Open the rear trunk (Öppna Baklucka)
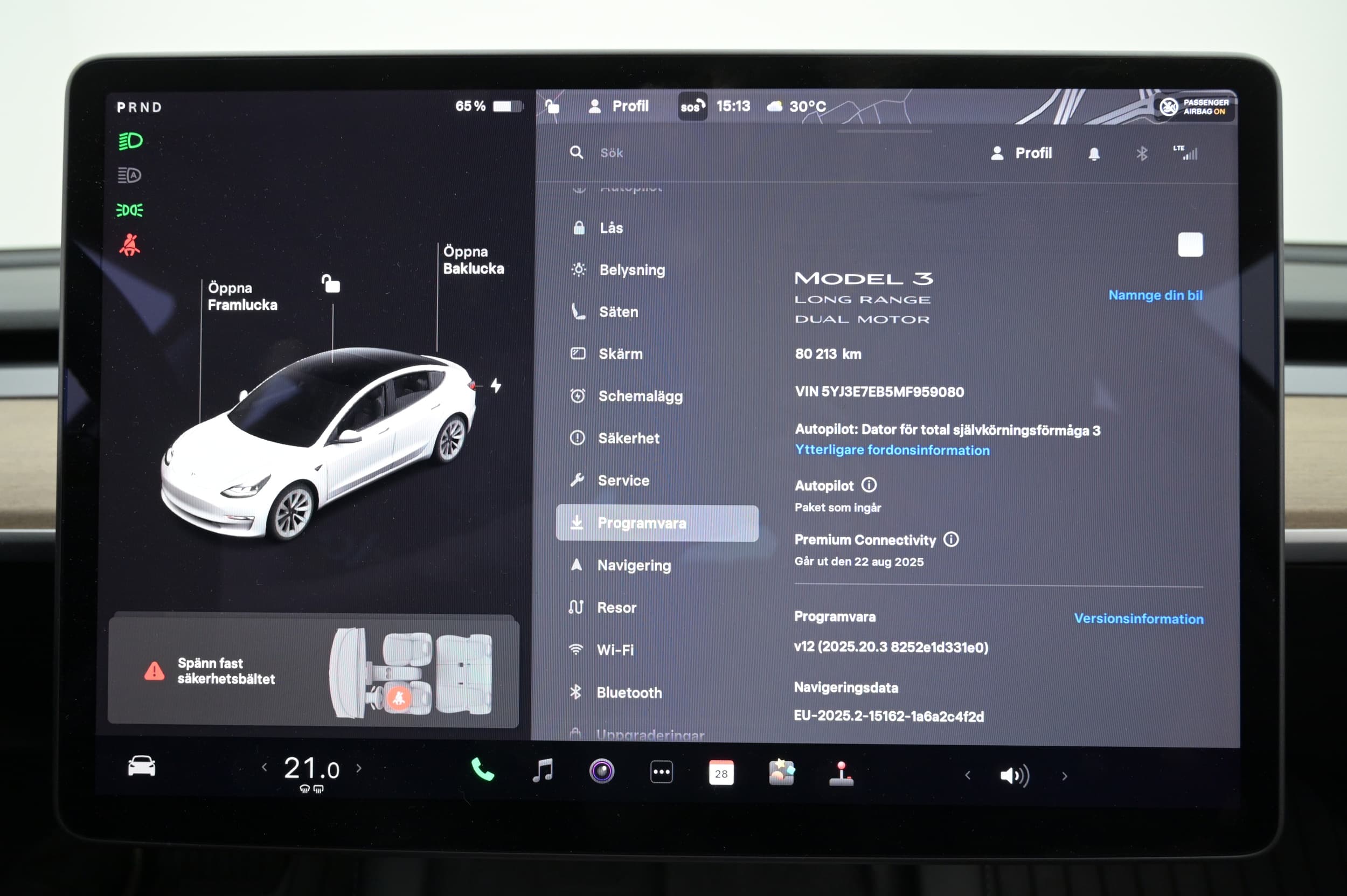The width and height of the screenshot is (1347, 896). pos(473,260)
